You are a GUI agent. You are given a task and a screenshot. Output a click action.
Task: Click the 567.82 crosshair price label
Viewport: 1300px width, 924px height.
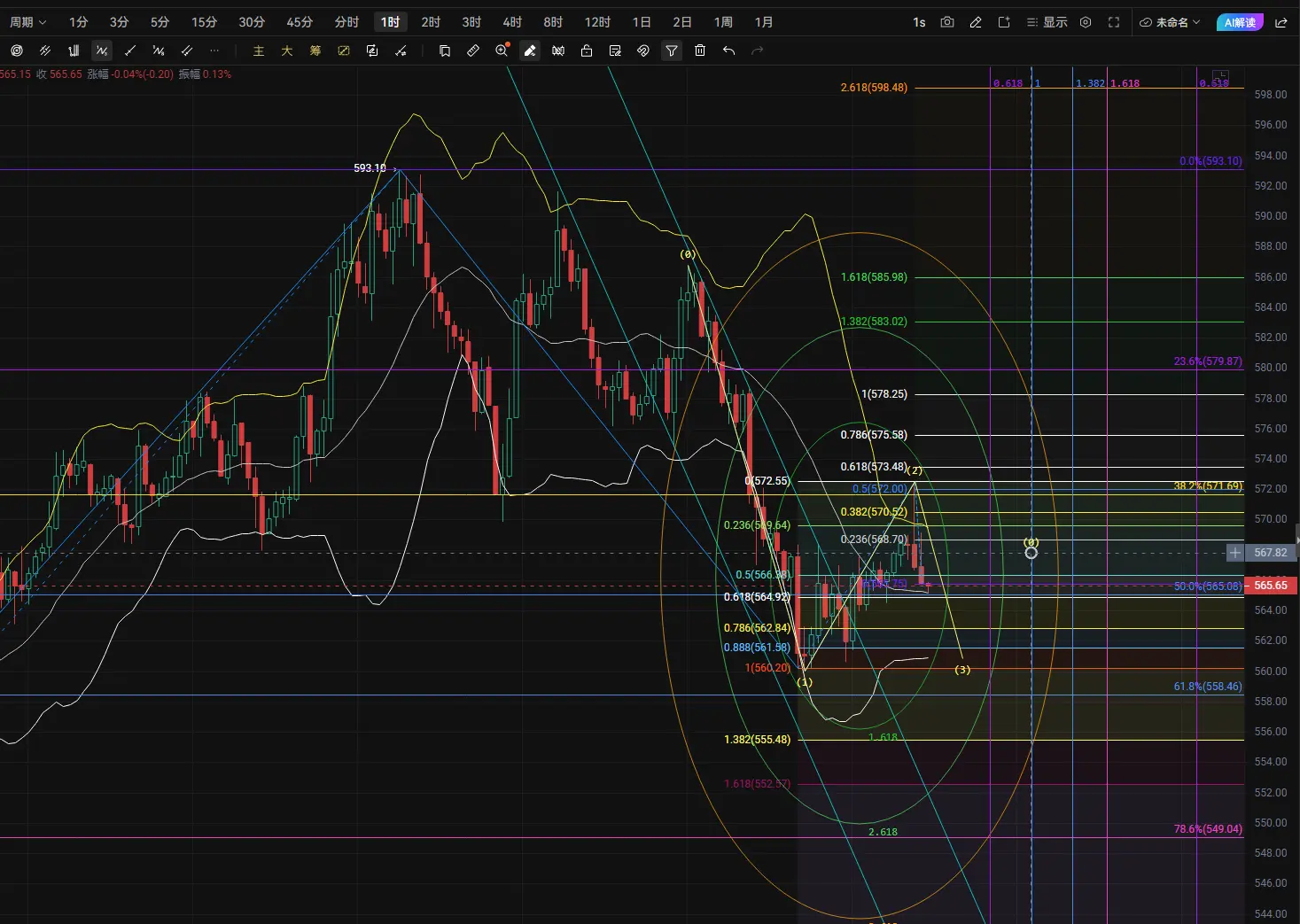(1270, 553)
